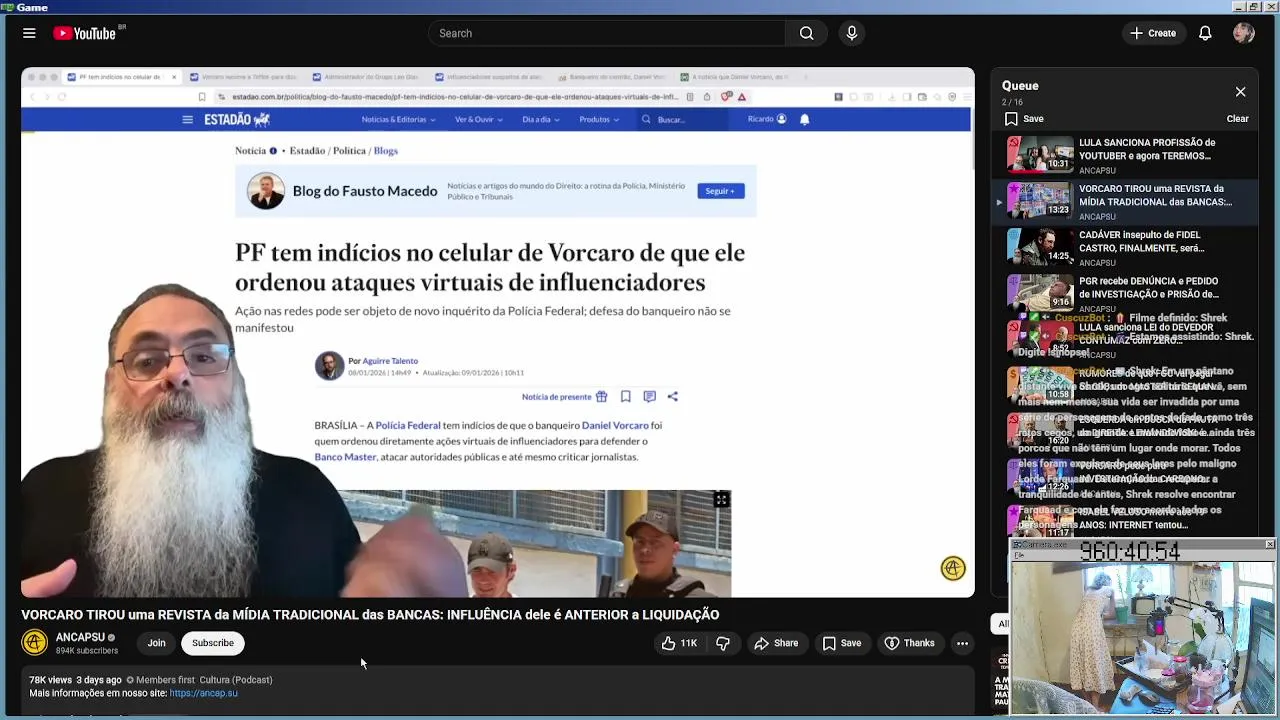Start voice search with the microphone icon

[x=852, y=33]
